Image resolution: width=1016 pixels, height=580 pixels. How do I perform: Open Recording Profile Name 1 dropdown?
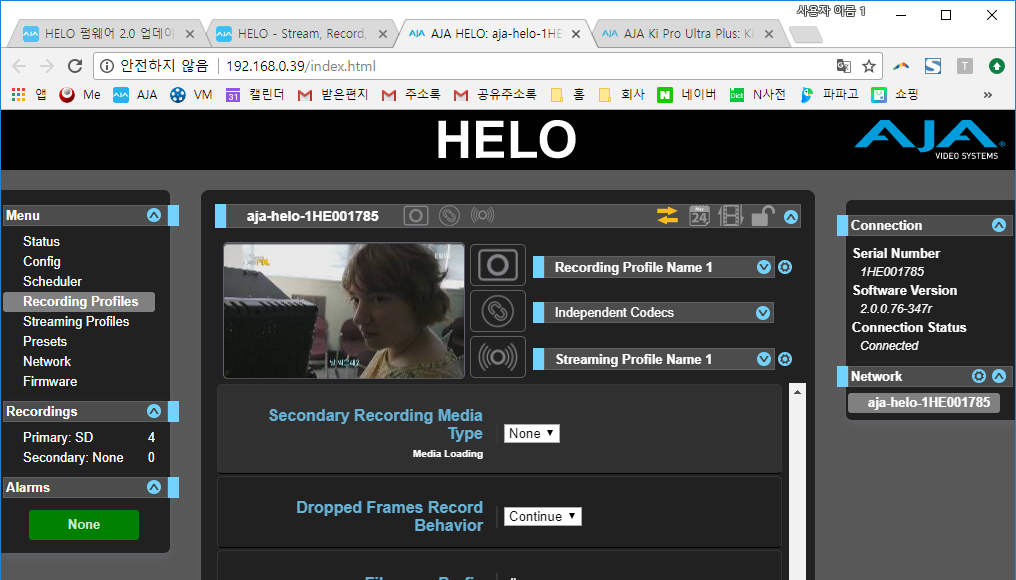click(x=764, y=267)
